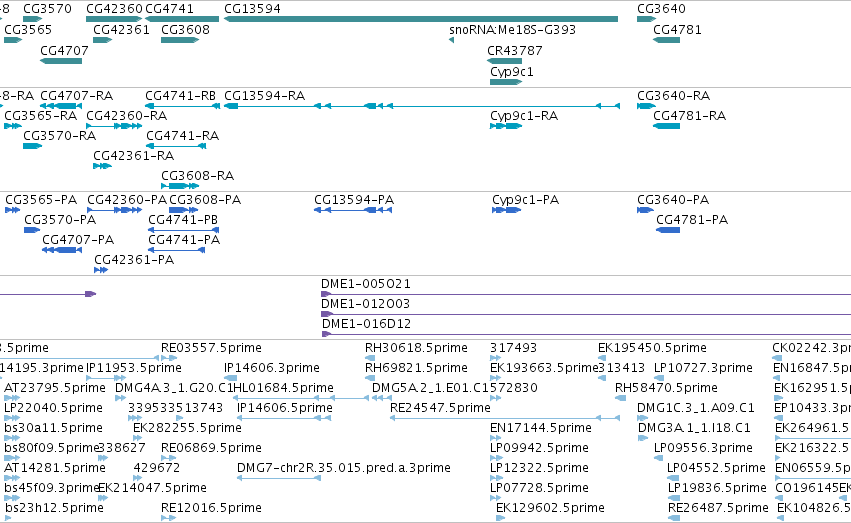
Task: Select the EK282255.5prime EST
Action: pyautogui.click(x=138, y=438)
